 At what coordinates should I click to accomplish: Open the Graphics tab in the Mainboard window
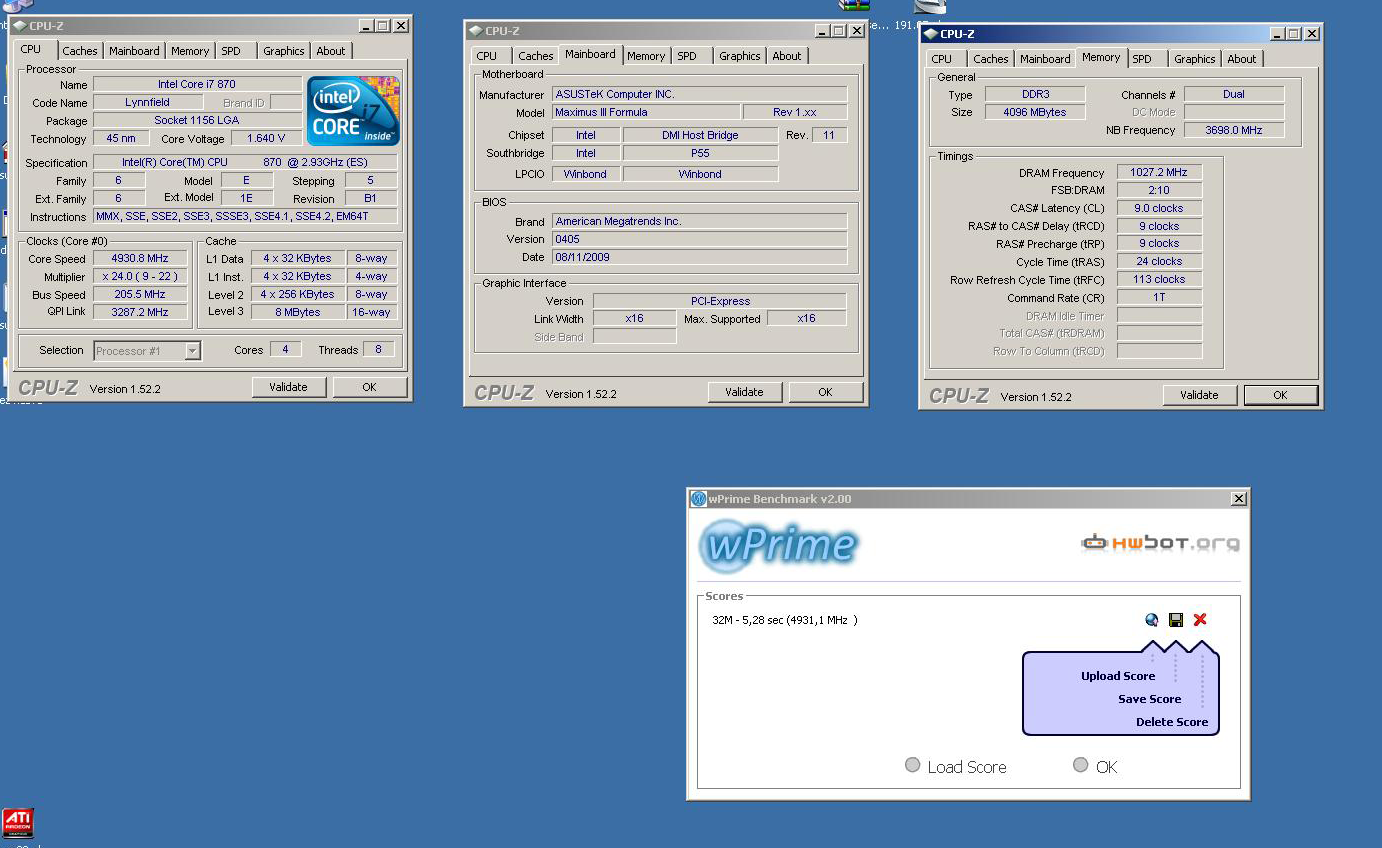point(740,56)
